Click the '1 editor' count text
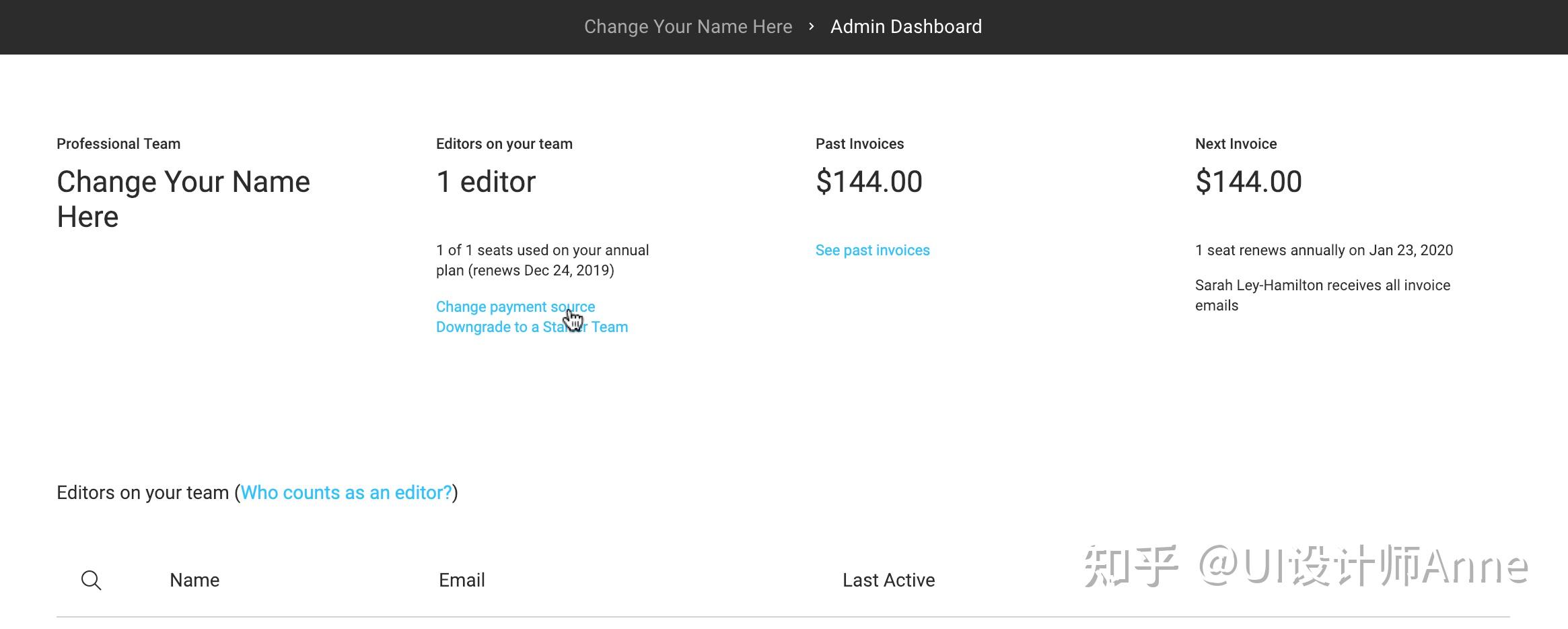The height and width of the screenshot is (629, 1568). tap(486, 182)
